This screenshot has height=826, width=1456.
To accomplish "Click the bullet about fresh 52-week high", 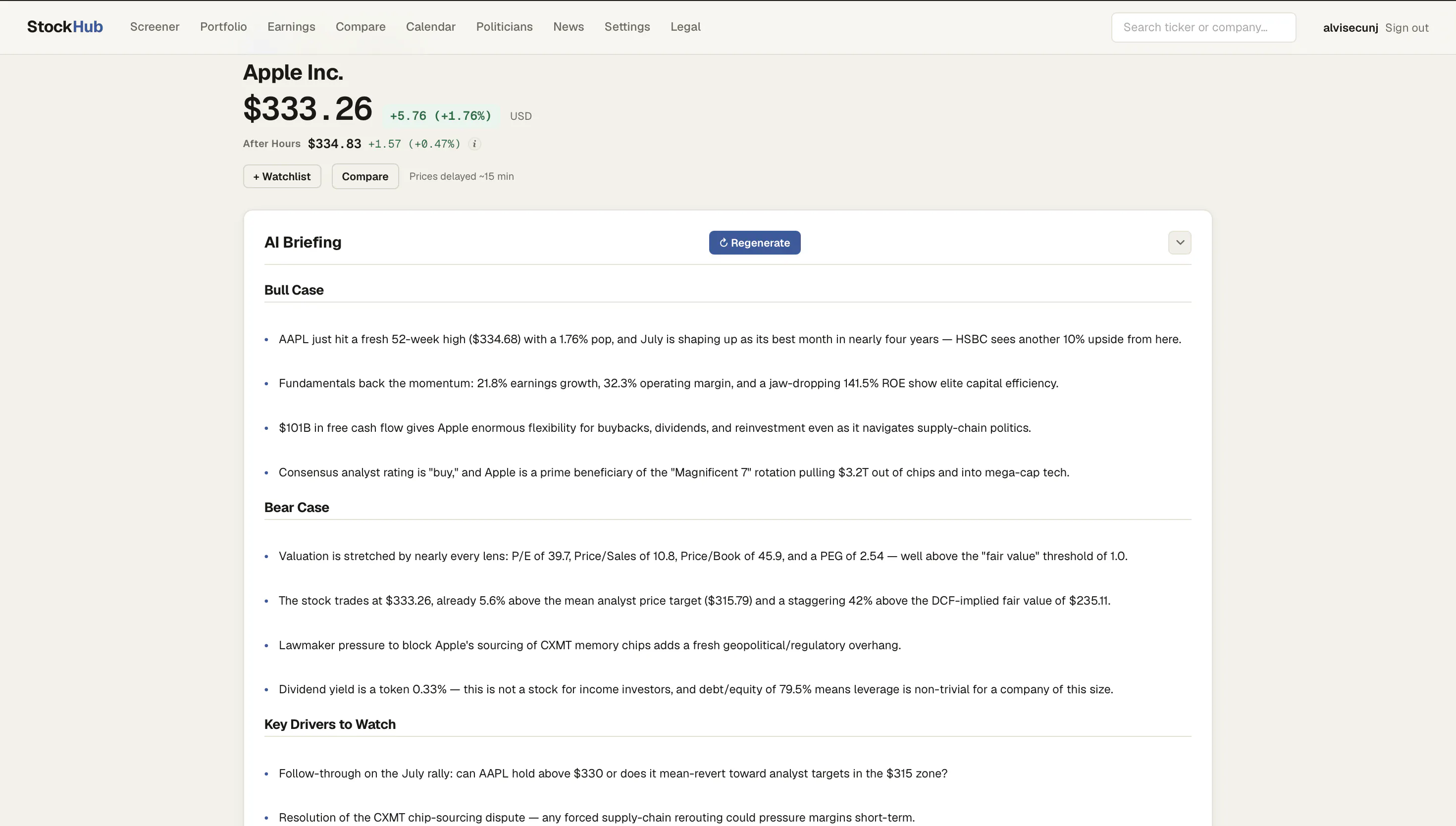I will pos(729,339).
